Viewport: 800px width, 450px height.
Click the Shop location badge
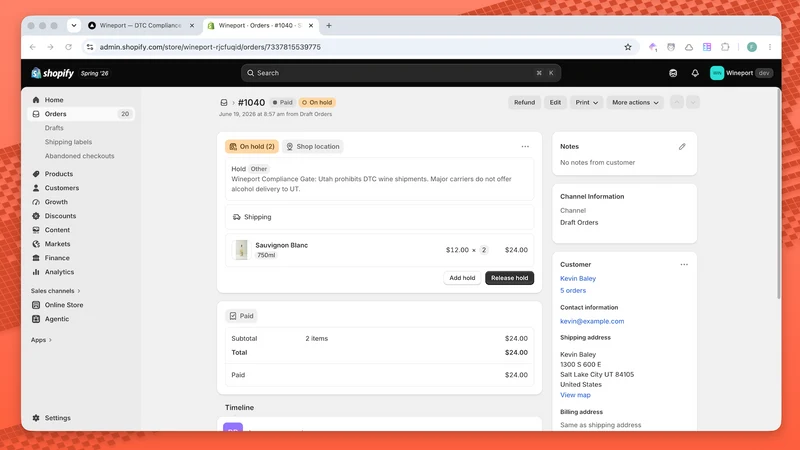tap(313, 146)
